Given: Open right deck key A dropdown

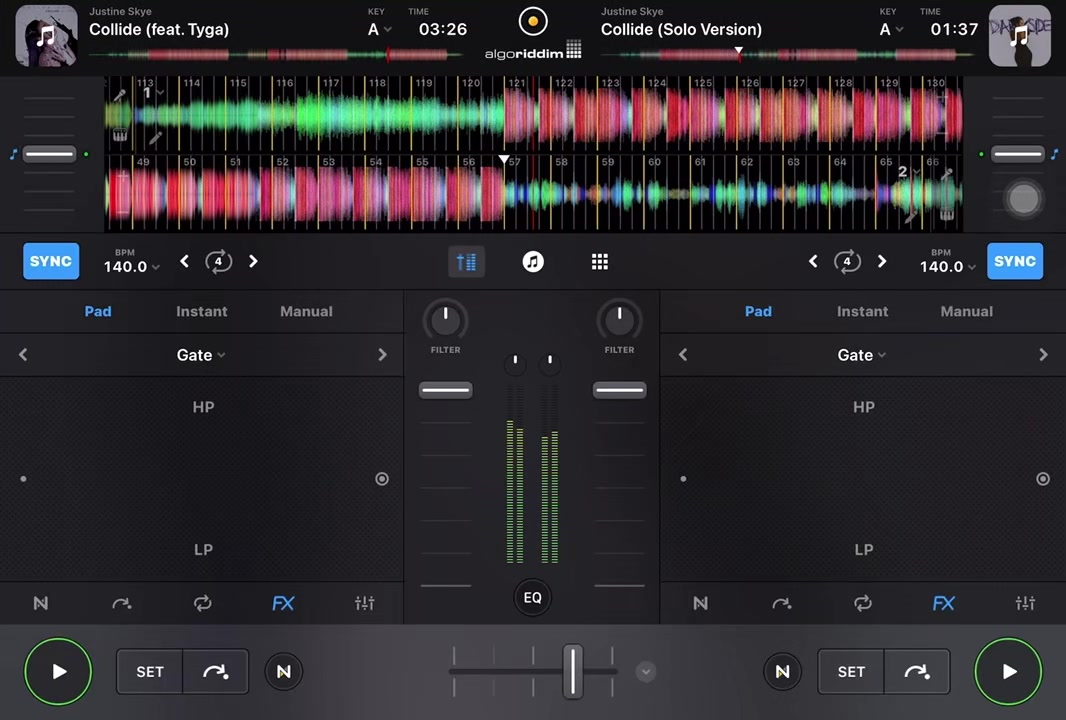Looking at the screenshot, I should point(891,29).
